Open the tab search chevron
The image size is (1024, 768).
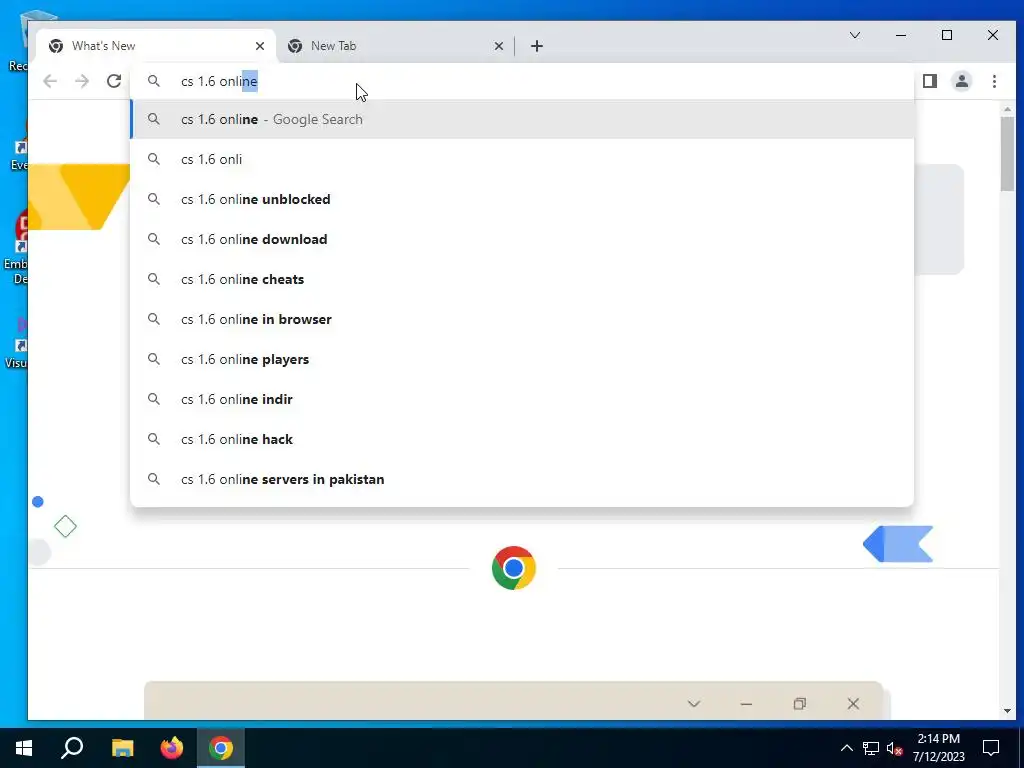pyautogui.click(x=855, y=35)
